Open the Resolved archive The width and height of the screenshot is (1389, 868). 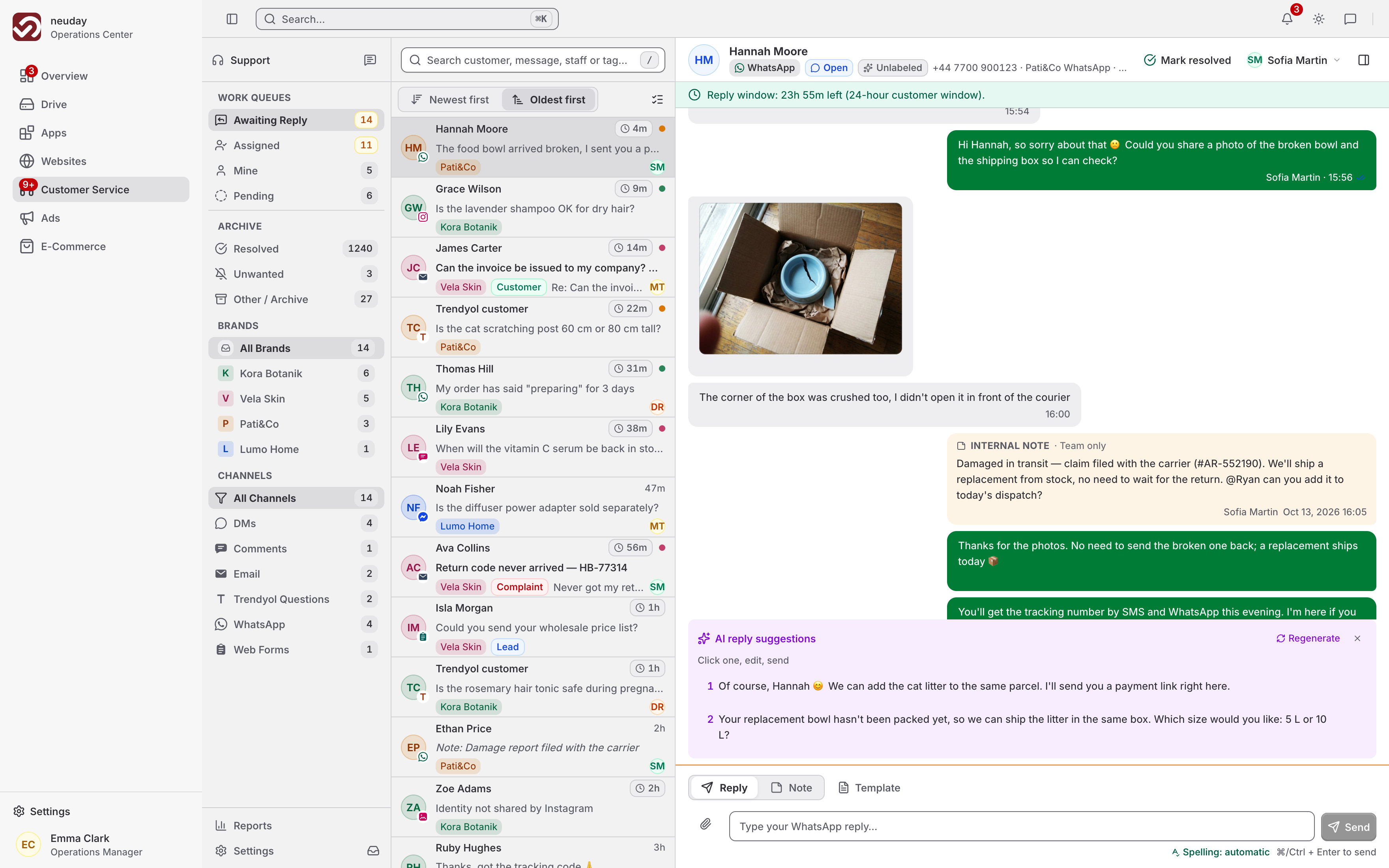click(x=296, y=249)
